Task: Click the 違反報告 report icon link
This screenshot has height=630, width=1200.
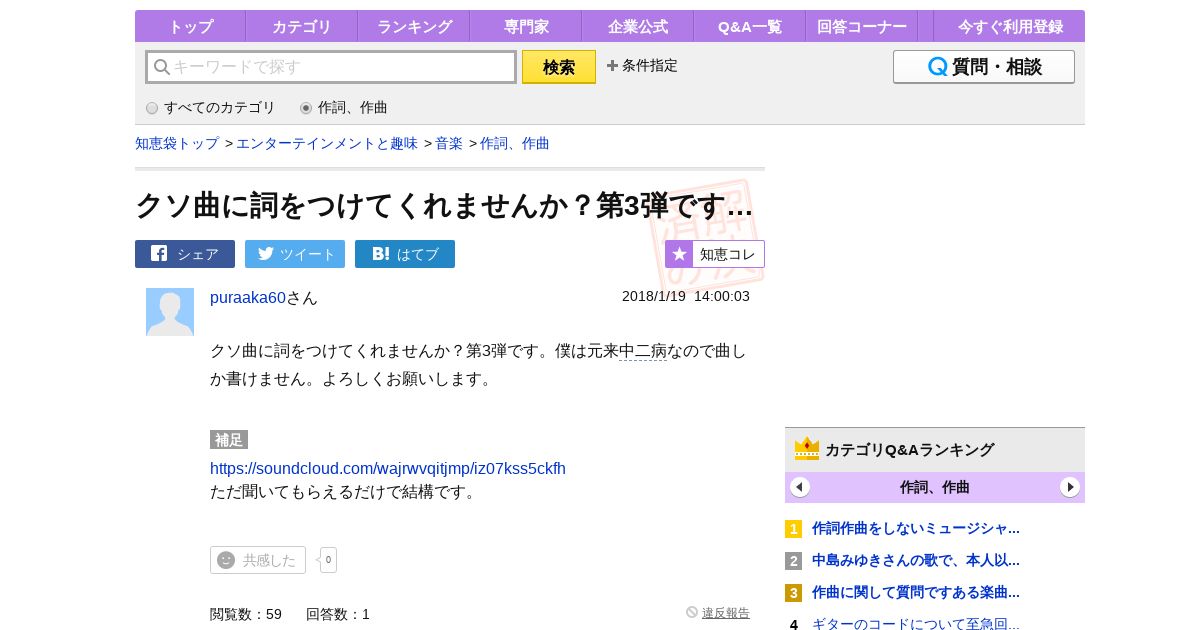Action: [718, 613]
